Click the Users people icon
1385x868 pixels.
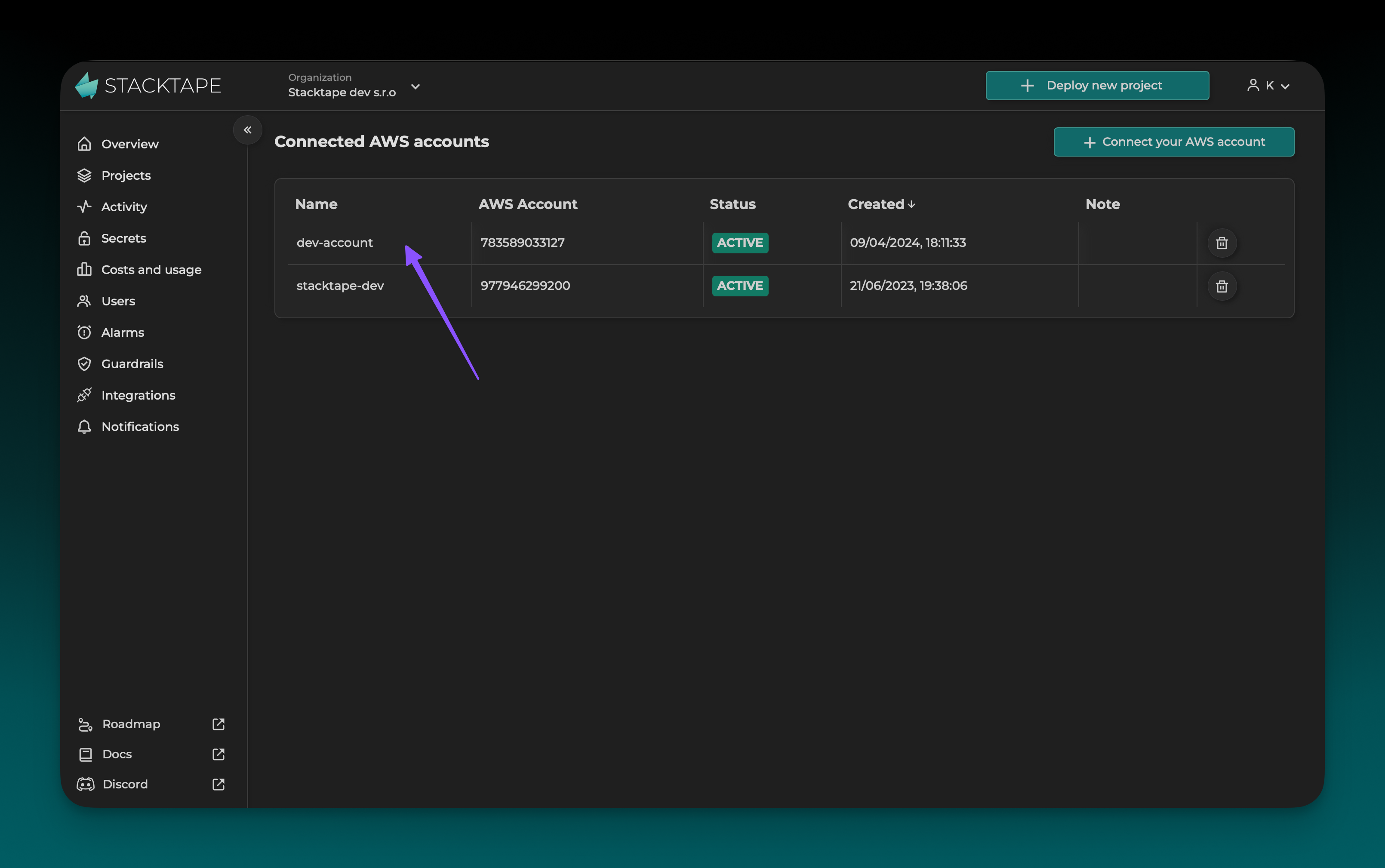coord(84,301)
